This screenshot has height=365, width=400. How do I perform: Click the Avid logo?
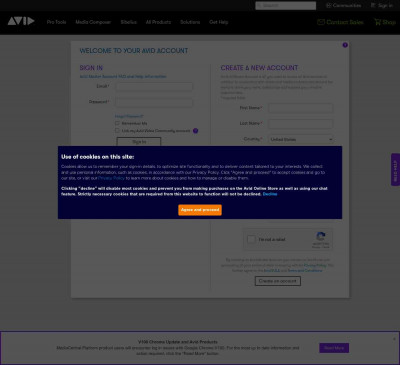pos(21,21)
